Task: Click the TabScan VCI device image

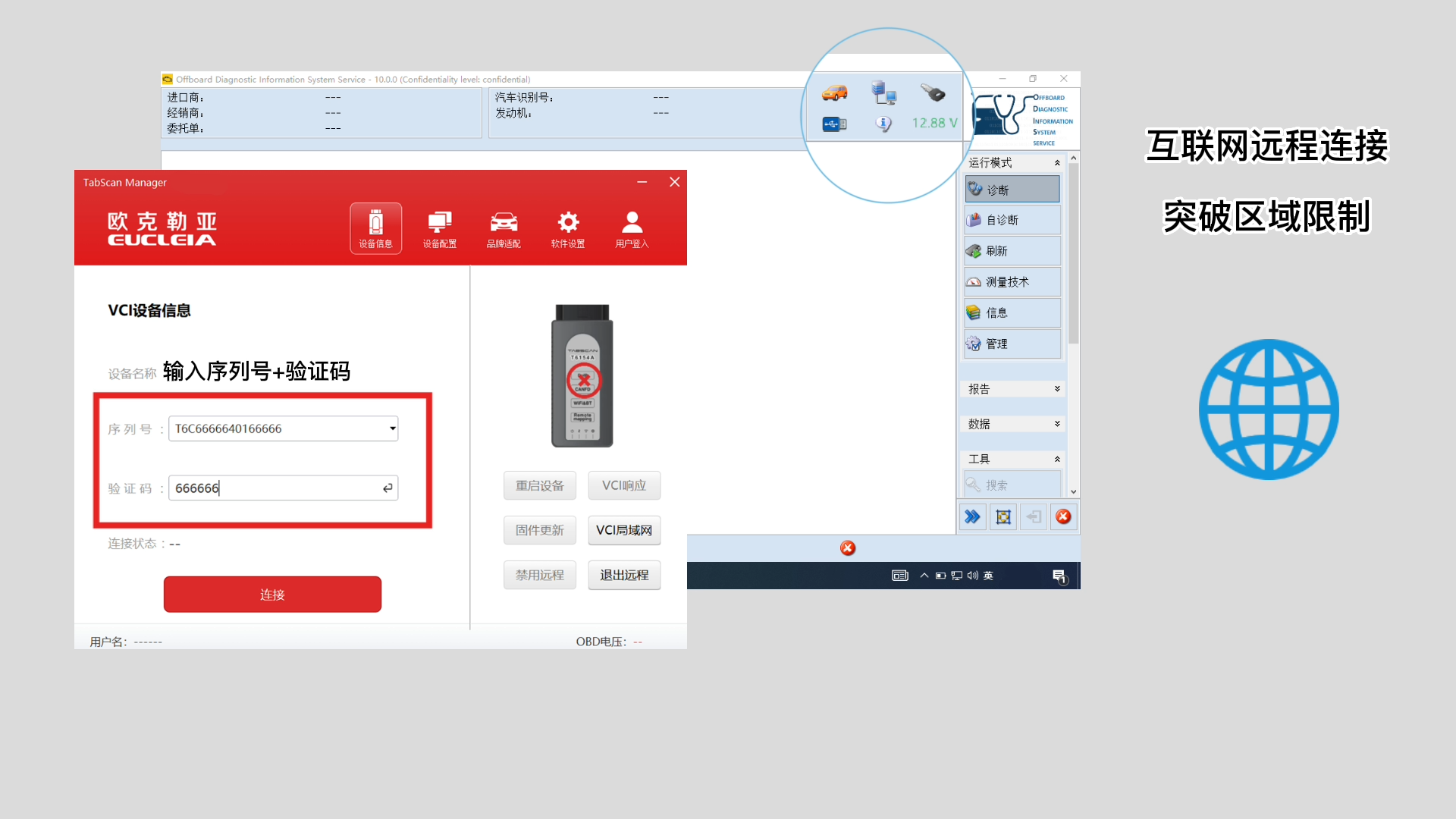Action: coord(582,375)
